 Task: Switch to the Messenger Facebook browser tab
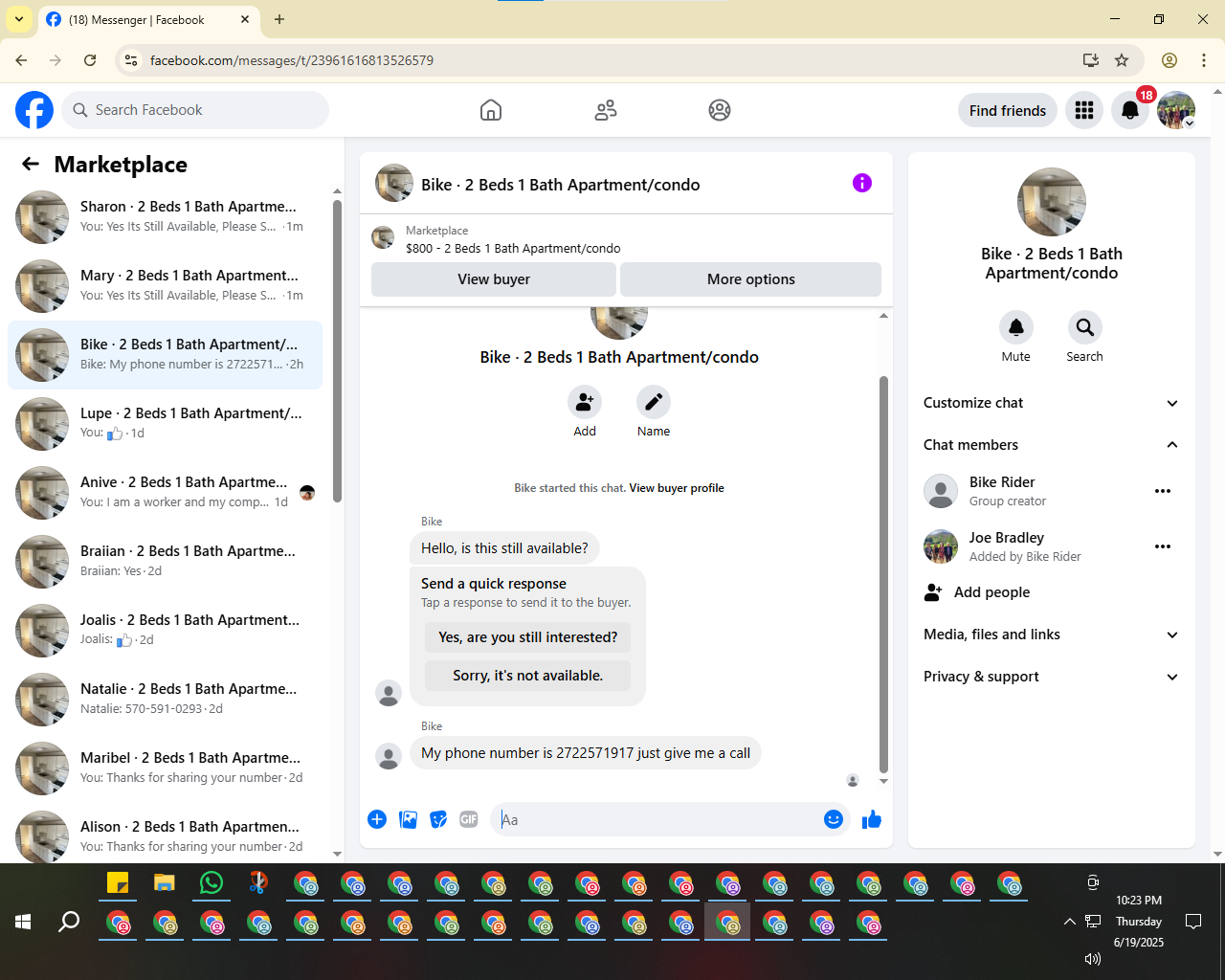point(148,19)
